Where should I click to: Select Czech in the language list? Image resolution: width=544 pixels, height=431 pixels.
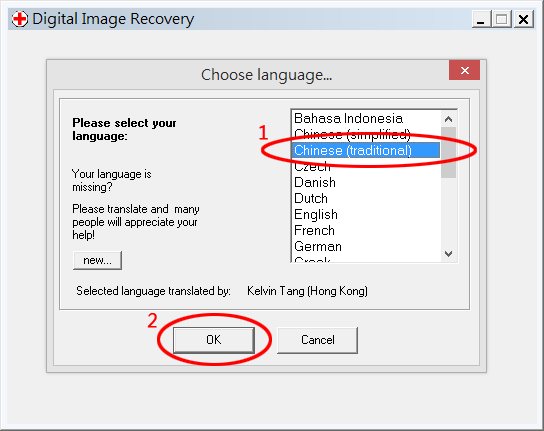tap(366, 167)
